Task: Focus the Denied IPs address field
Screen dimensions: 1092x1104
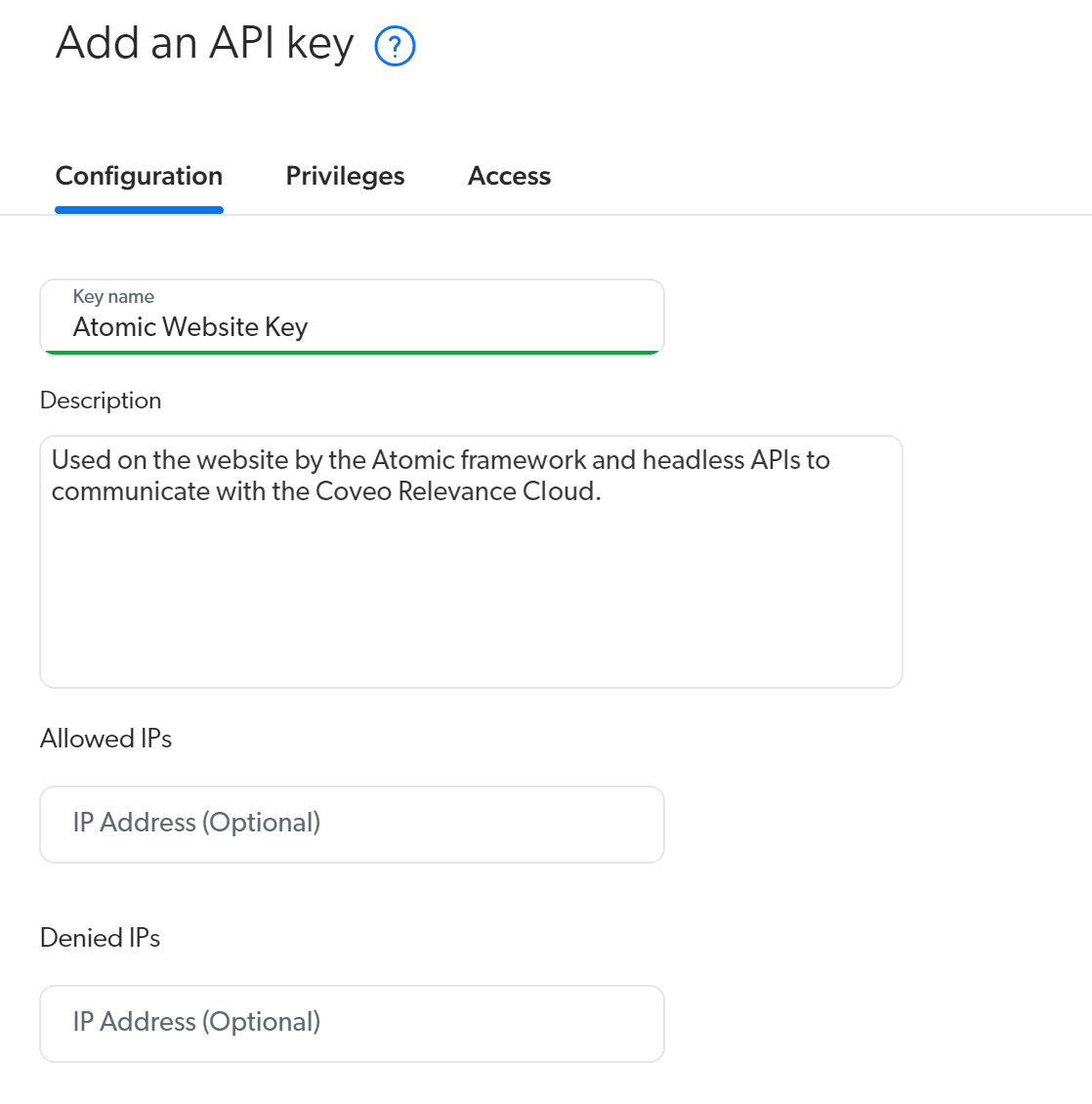Action: (x=352, y=1023)
